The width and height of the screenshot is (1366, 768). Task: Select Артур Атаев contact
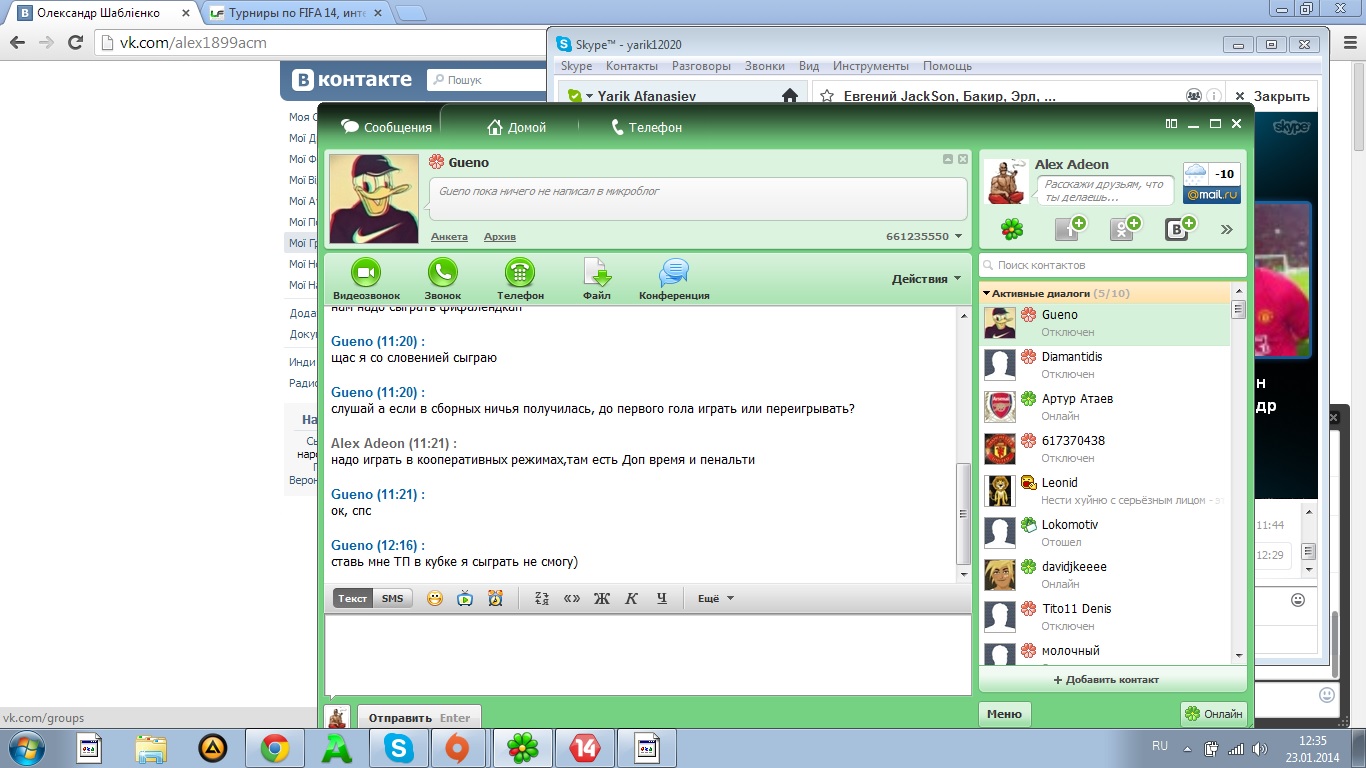[1105, 407]
